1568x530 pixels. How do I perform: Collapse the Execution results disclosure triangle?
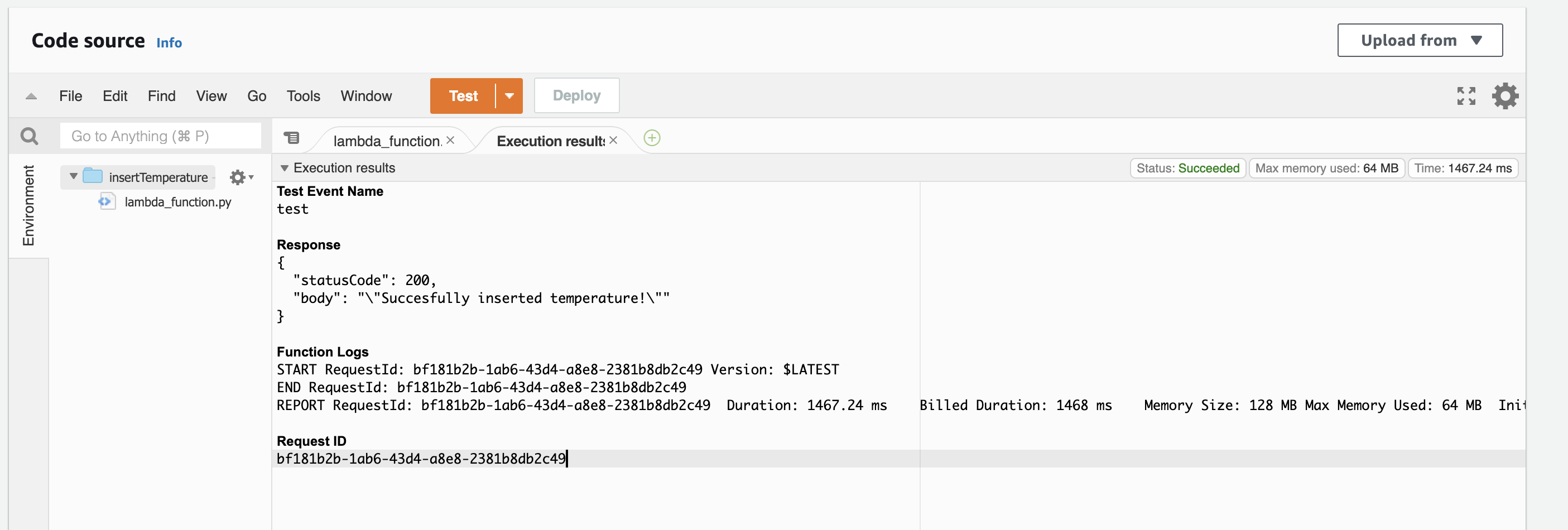285,168
